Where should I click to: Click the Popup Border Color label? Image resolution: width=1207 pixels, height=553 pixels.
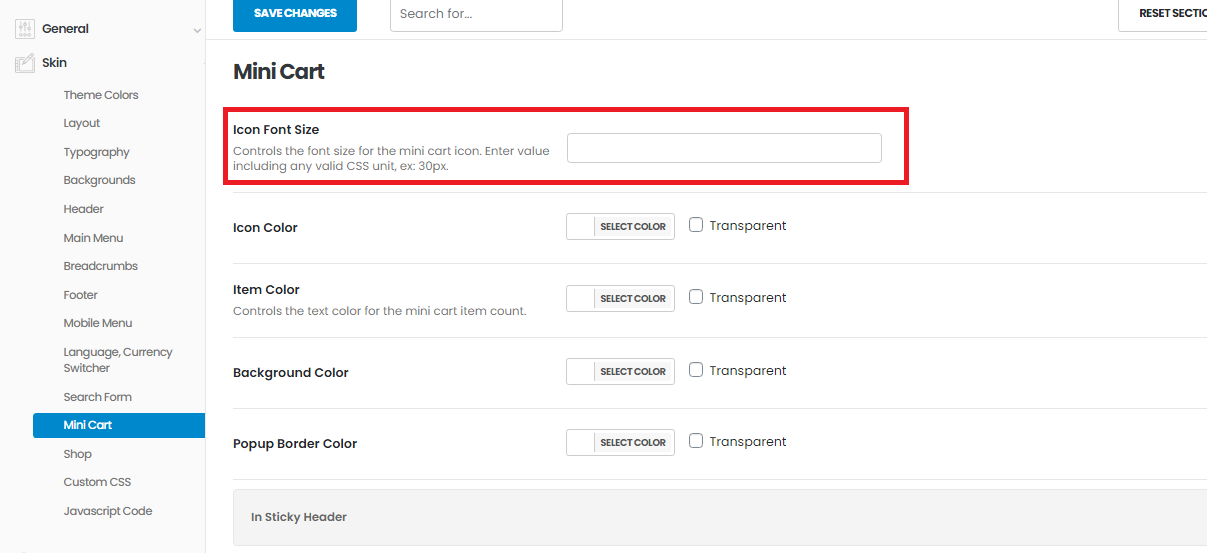[295, 444]
